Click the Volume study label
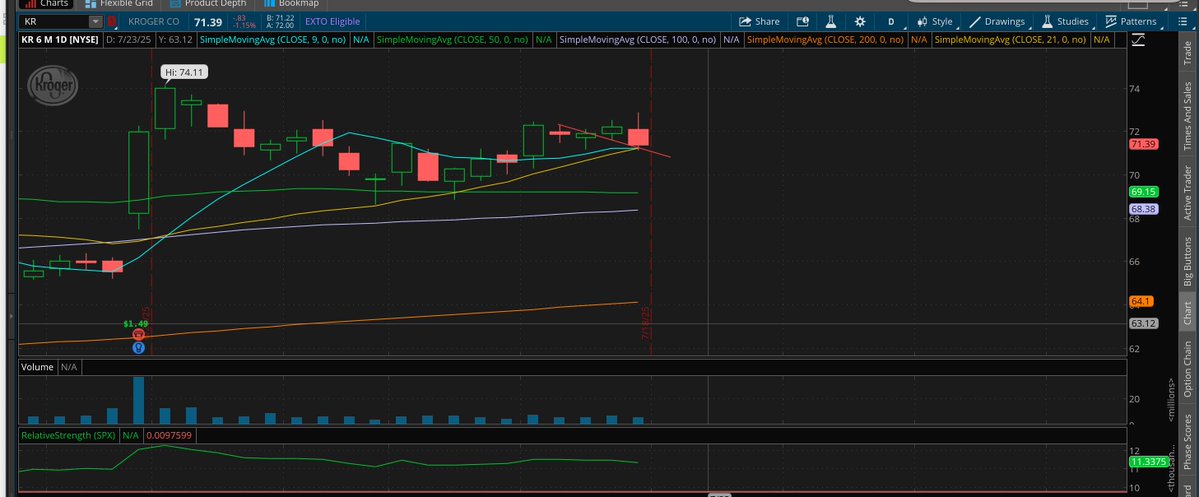 click(x=37, y=367)
